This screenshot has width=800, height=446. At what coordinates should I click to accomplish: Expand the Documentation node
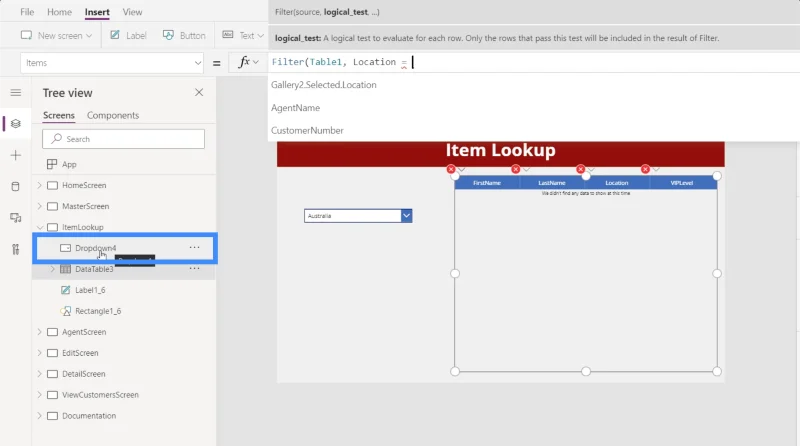coord(40,415)
